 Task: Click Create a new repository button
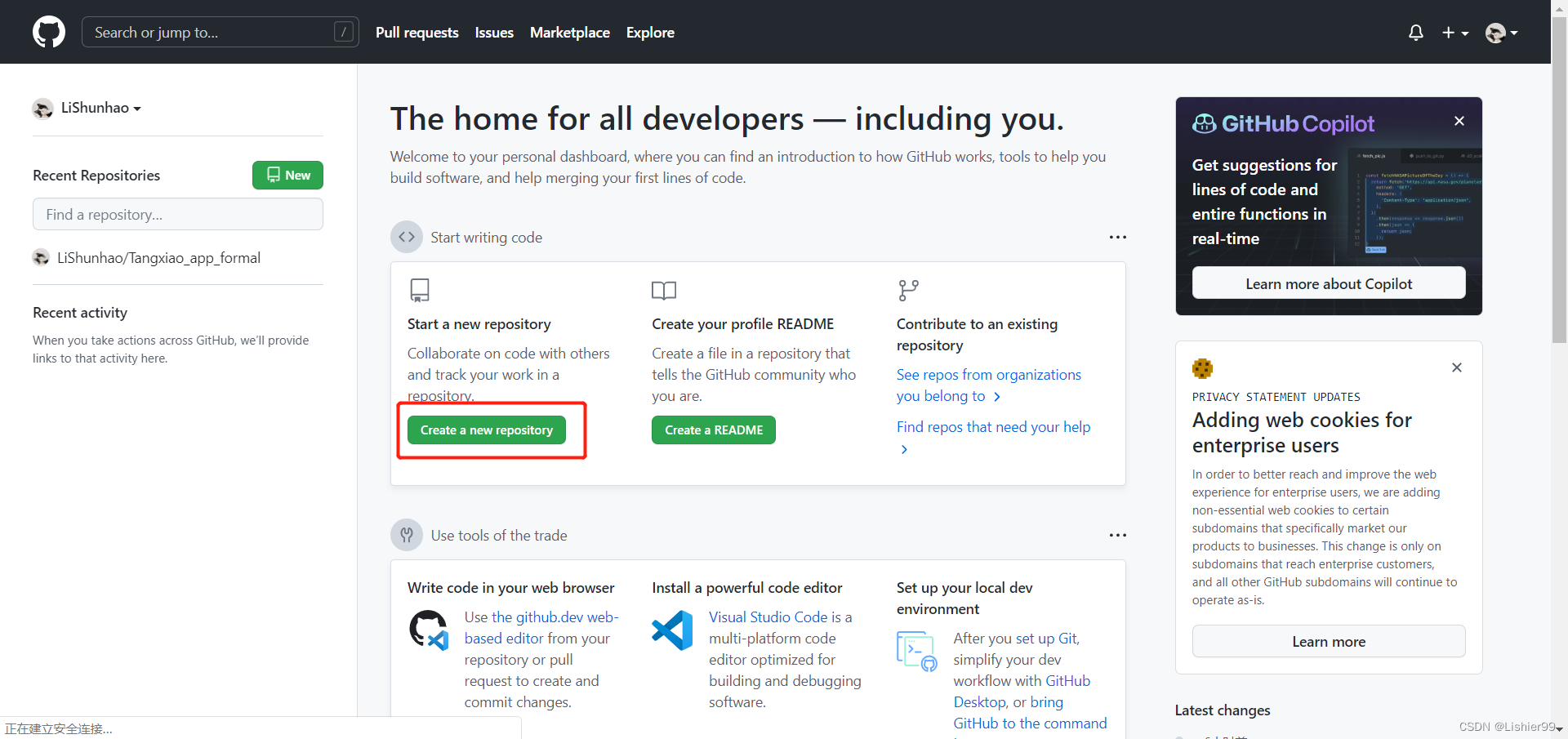pos(487,430)
